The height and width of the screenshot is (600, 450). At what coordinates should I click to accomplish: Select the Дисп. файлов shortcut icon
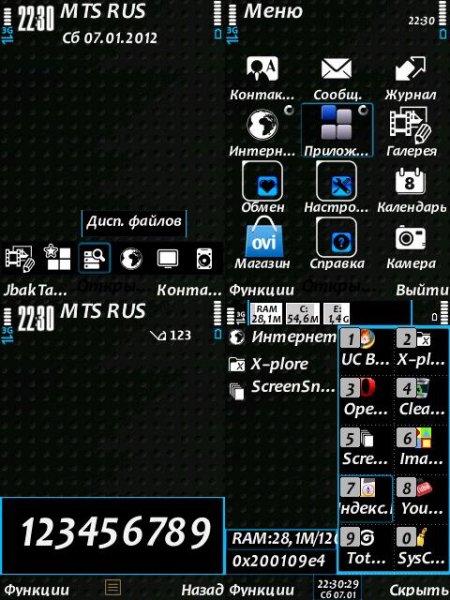pos(95,258)
